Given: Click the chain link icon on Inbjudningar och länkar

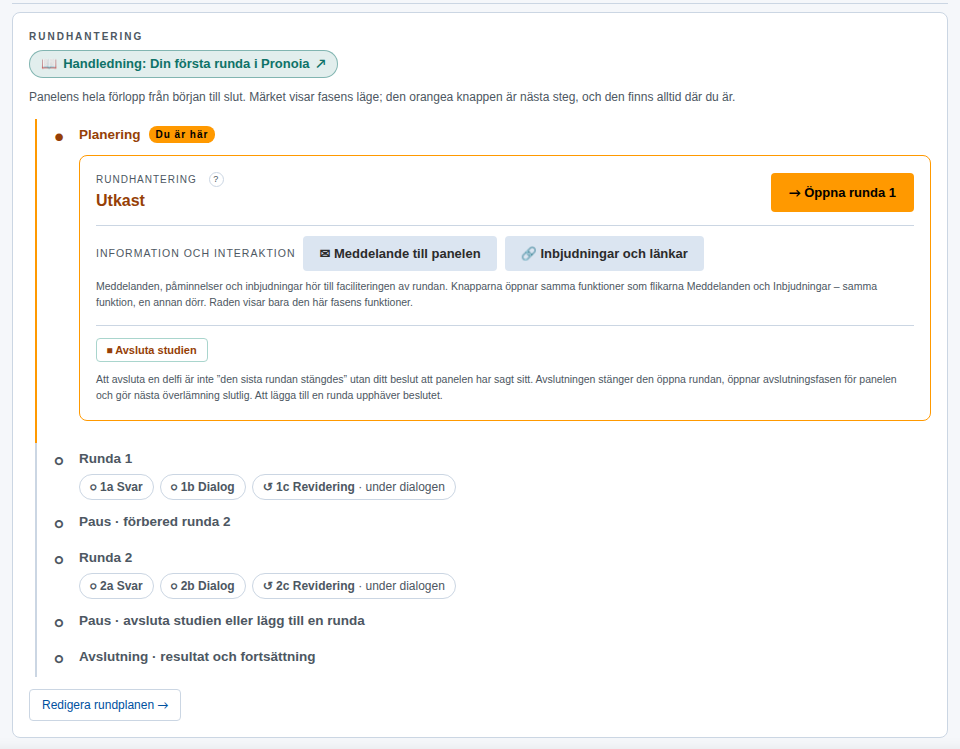Looking at the screenshot, I should click(528, 254).
